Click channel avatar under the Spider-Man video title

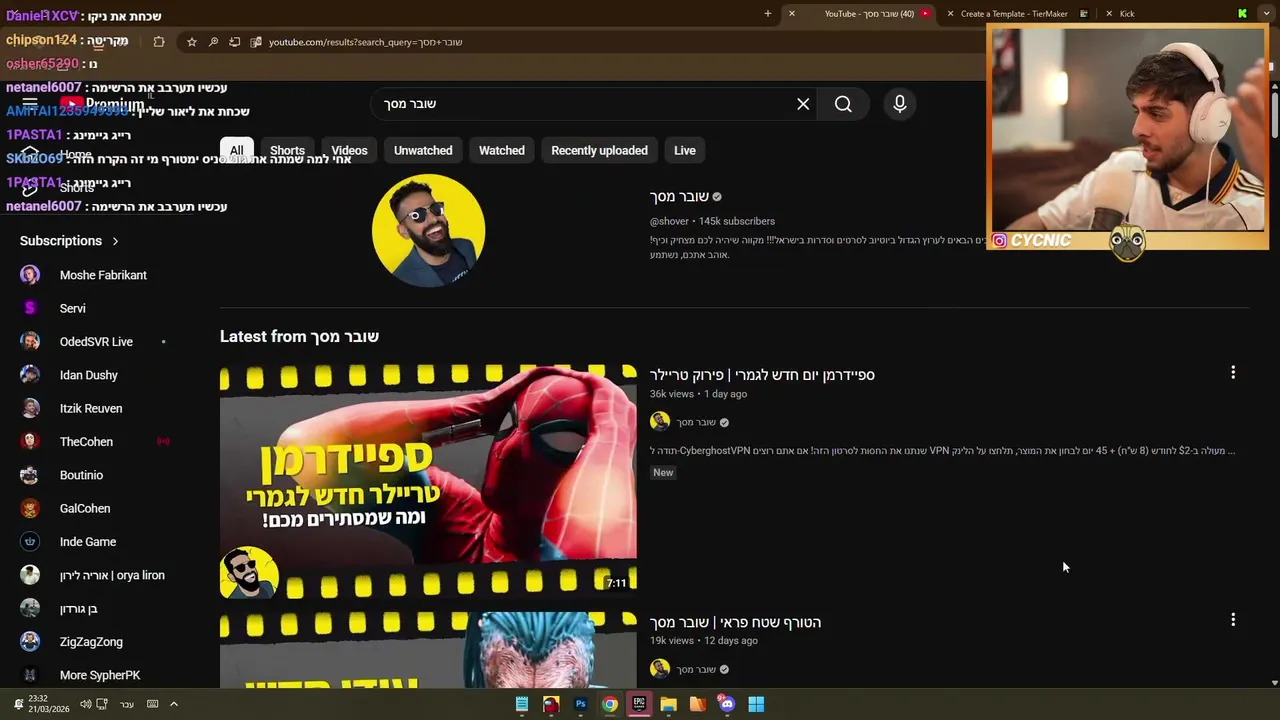(x=660, y=422)
